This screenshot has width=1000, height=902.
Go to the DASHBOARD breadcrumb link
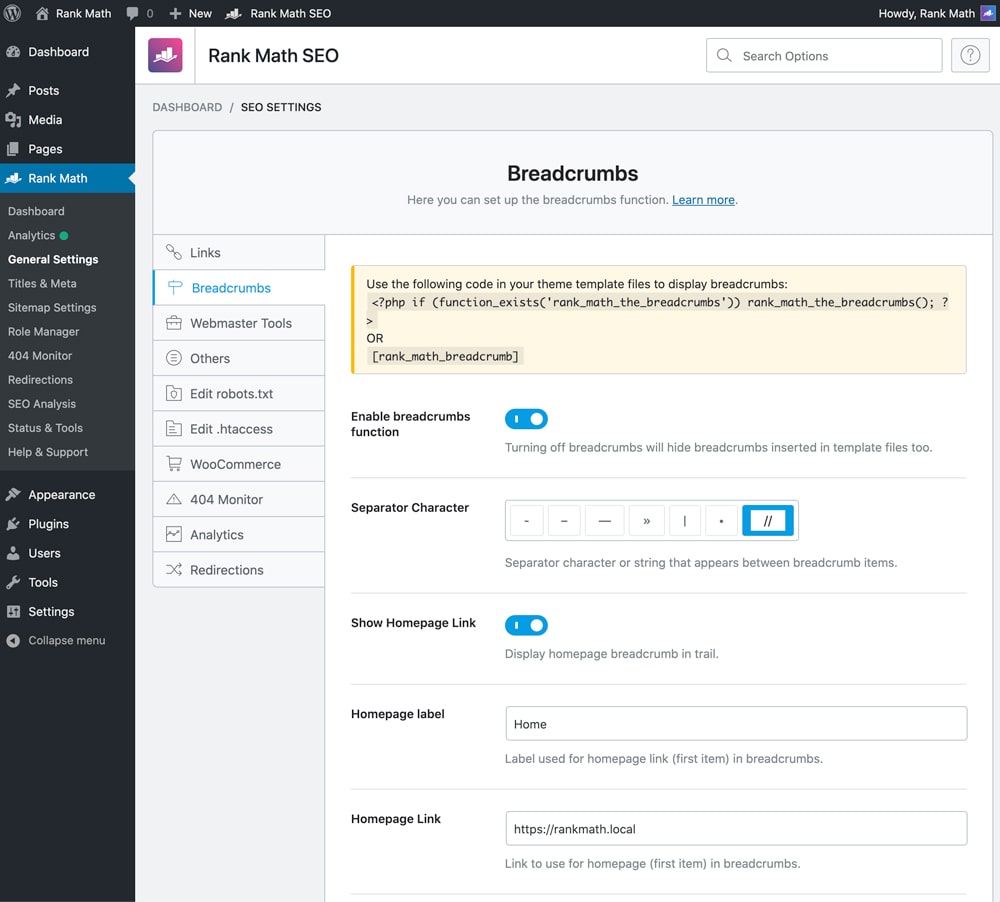[187, 107]
